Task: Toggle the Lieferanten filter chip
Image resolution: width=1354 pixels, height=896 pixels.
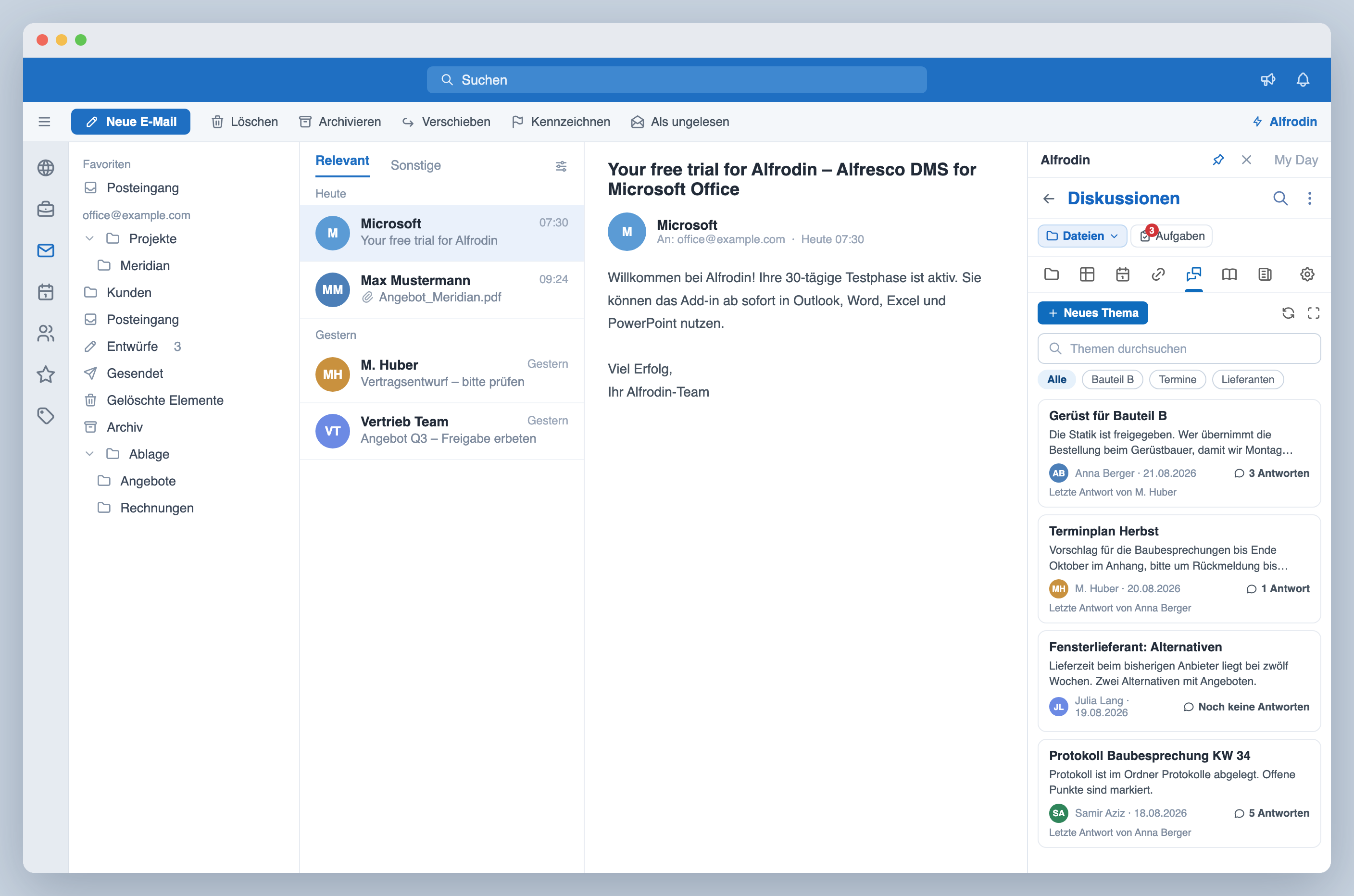Action: (1247, 379)
